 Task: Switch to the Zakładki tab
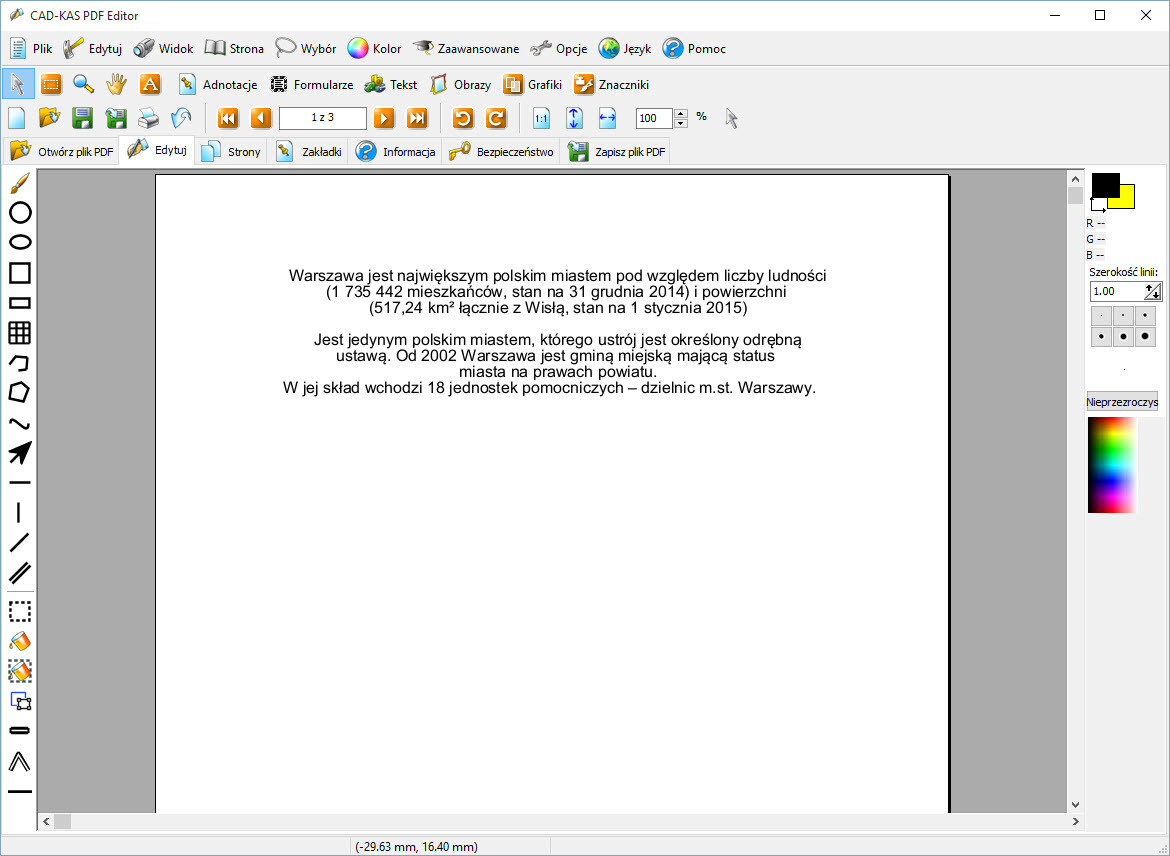(308, 151)
